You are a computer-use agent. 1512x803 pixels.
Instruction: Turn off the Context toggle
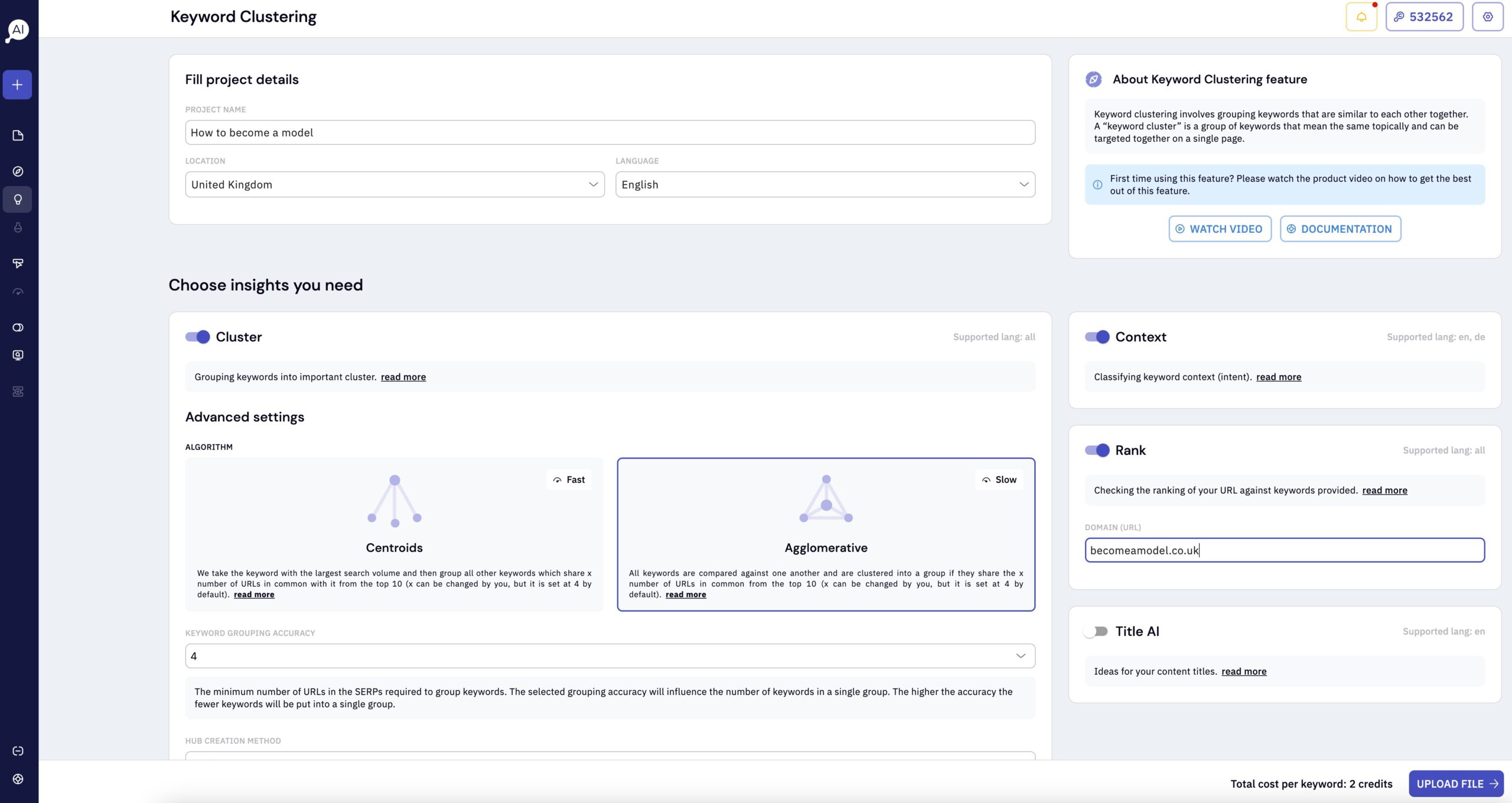point(1097,337)
